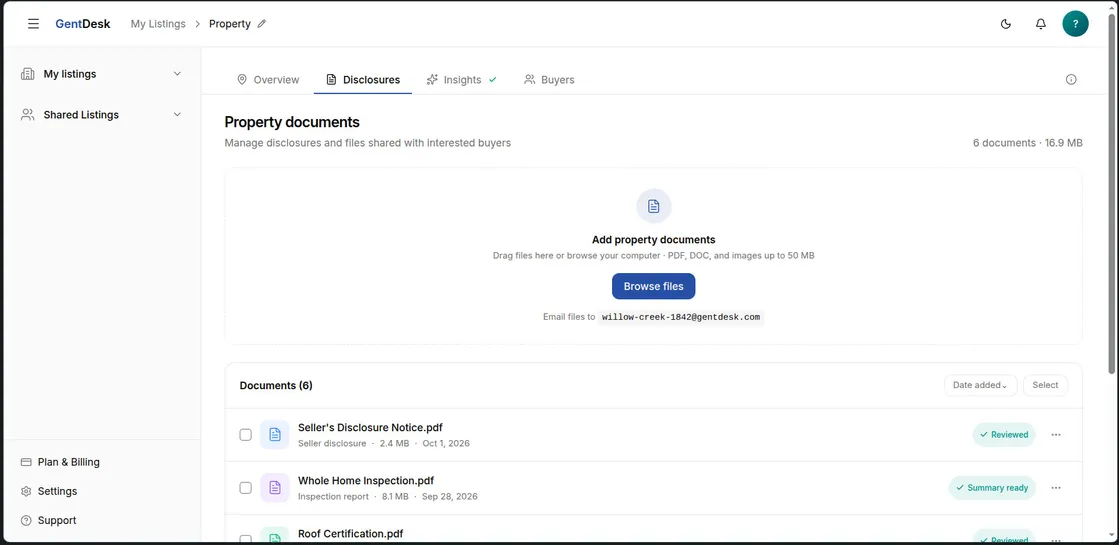Viewport: 1119px width, 545px height.
Task: Click the Settings gear icon
Action: click(26, 491)
